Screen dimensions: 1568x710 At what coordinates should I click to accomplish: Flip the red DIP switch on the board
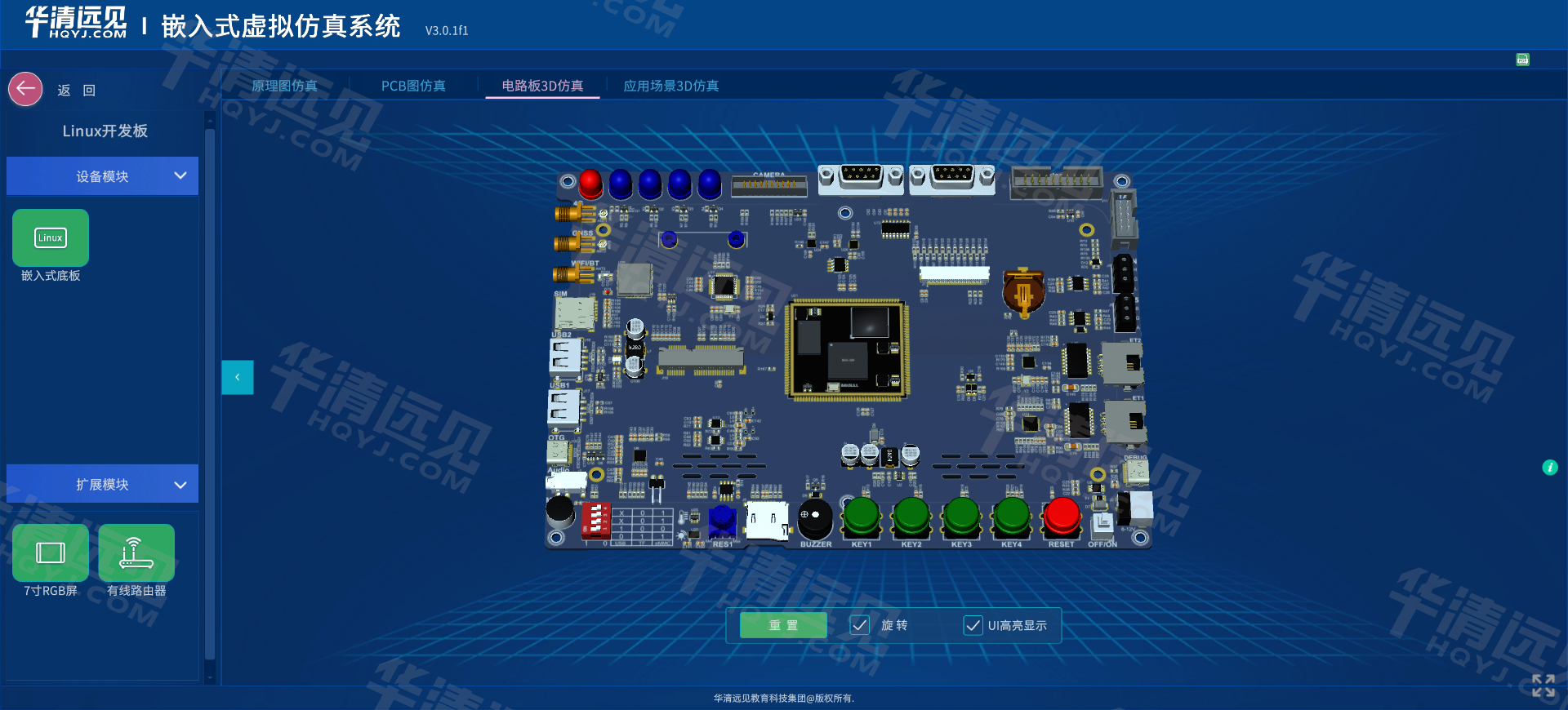click(x=595, y=519)
